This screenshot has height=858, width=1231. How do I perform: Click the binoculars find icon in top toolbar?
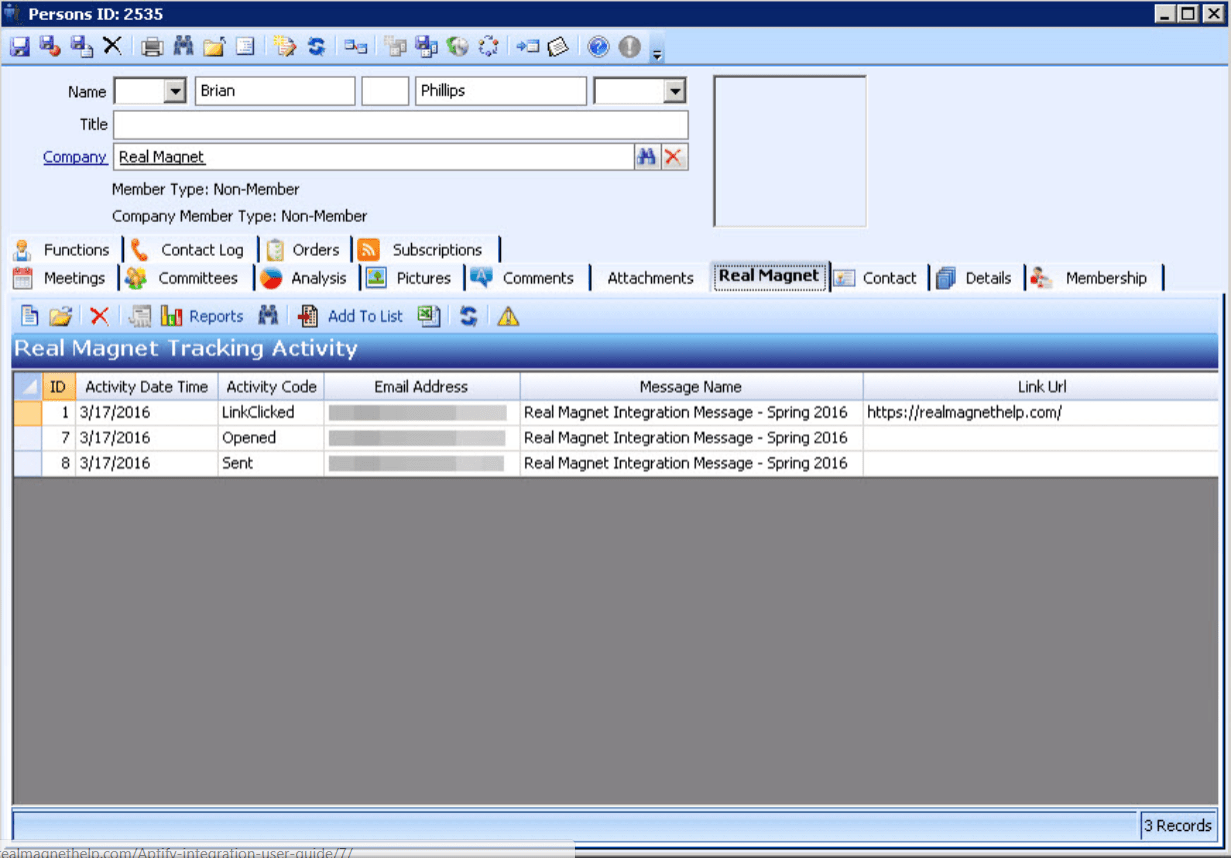[x=183, y=46]
